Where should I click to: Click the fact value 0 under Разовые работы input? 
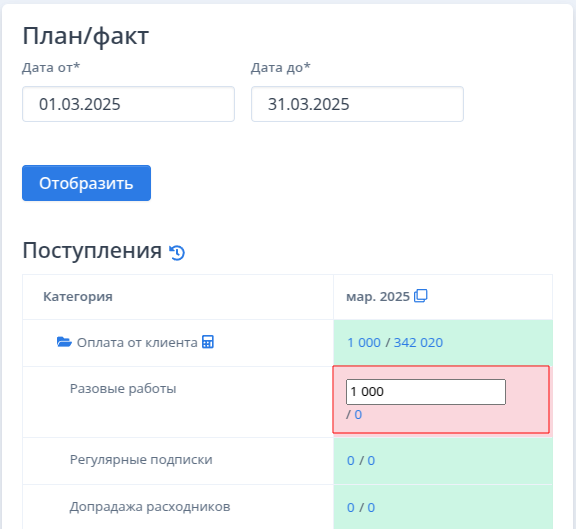coord(358,415)
